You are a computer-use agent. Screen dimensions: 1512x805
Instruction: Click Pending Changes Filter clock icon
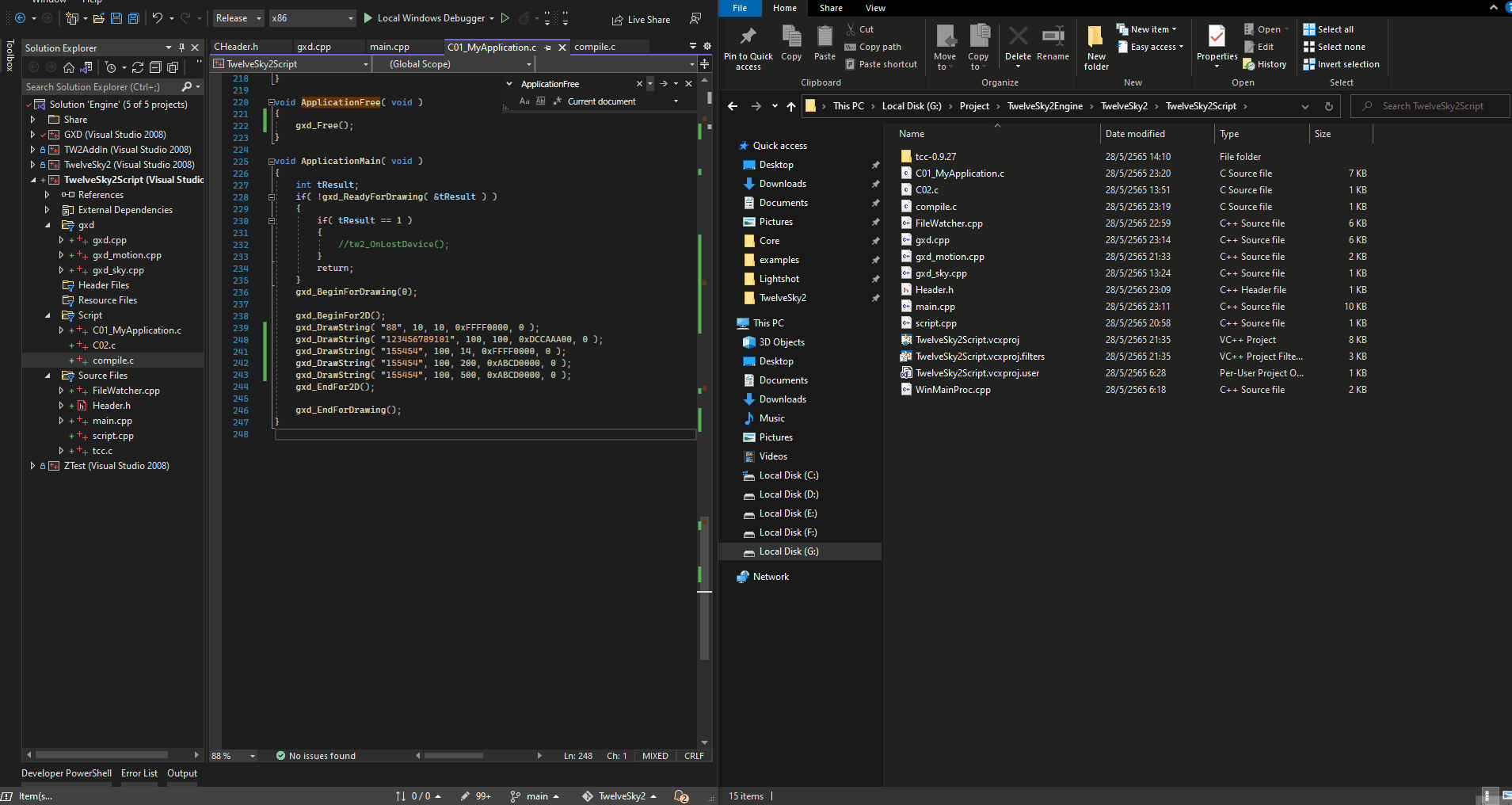pyautogui.click(x=111, y=67)
